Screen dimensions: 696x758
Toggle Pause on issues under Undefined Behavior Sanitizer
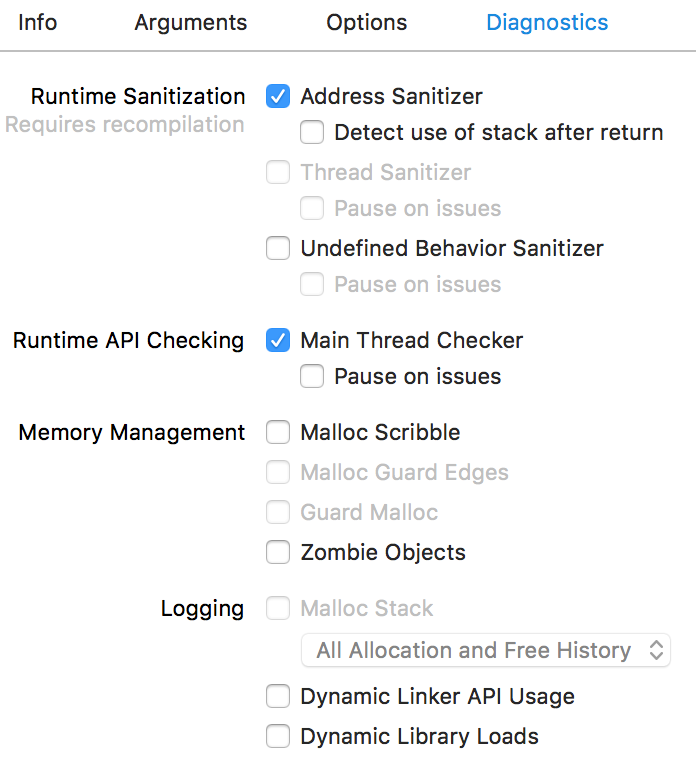(x=312, y=284)
